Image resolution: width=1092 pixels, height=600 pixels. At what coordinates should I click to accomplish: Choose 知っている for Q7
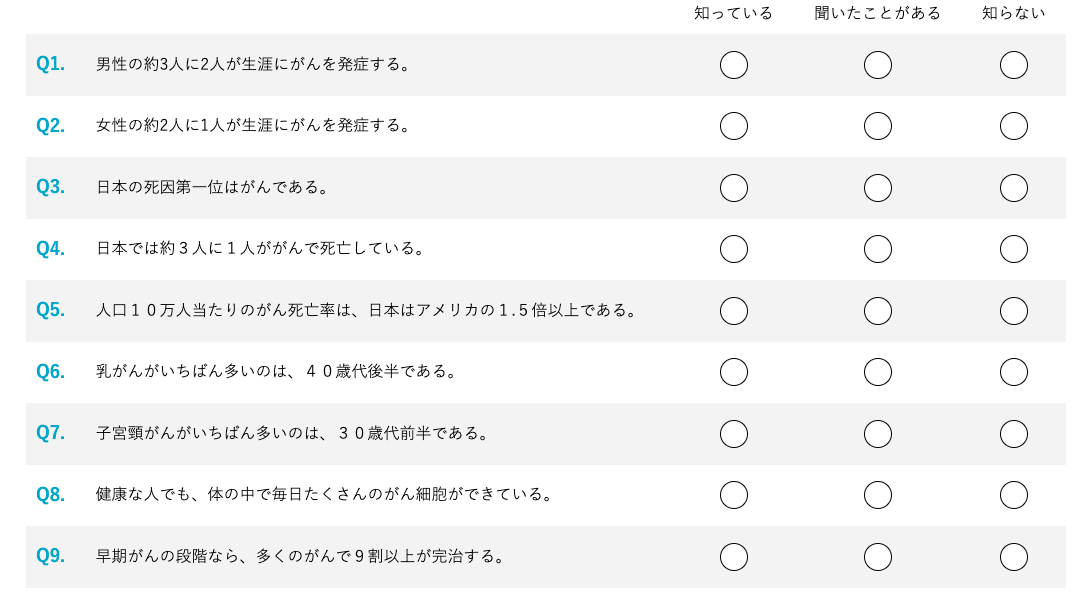pyautogui.click(x=734, y=434)
